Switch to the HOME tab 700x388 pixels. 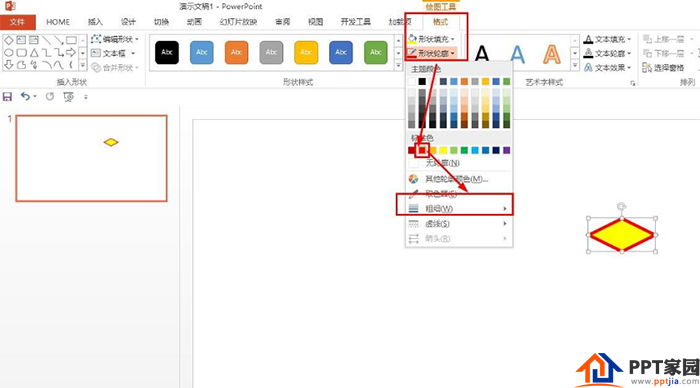(x=58, y=22)
